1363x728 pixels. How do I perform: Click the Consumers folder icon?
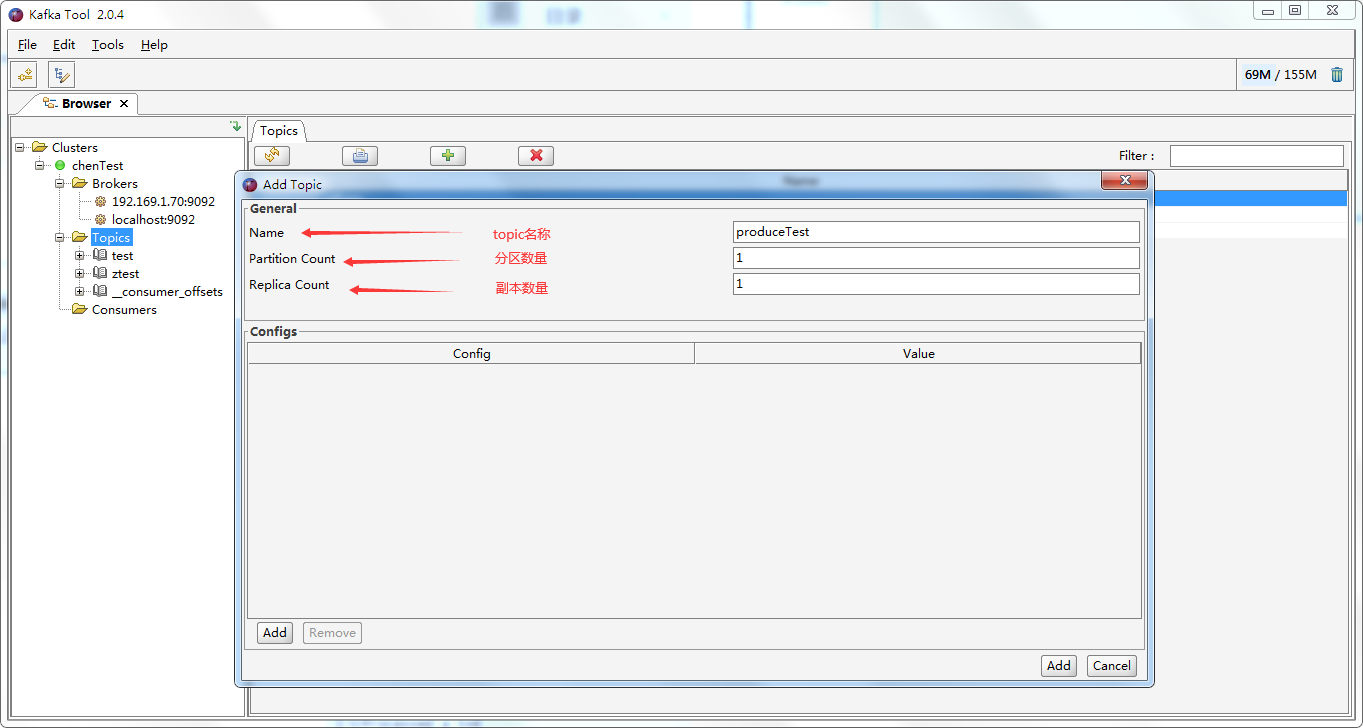pyautogui.click(x=79, y=309)
